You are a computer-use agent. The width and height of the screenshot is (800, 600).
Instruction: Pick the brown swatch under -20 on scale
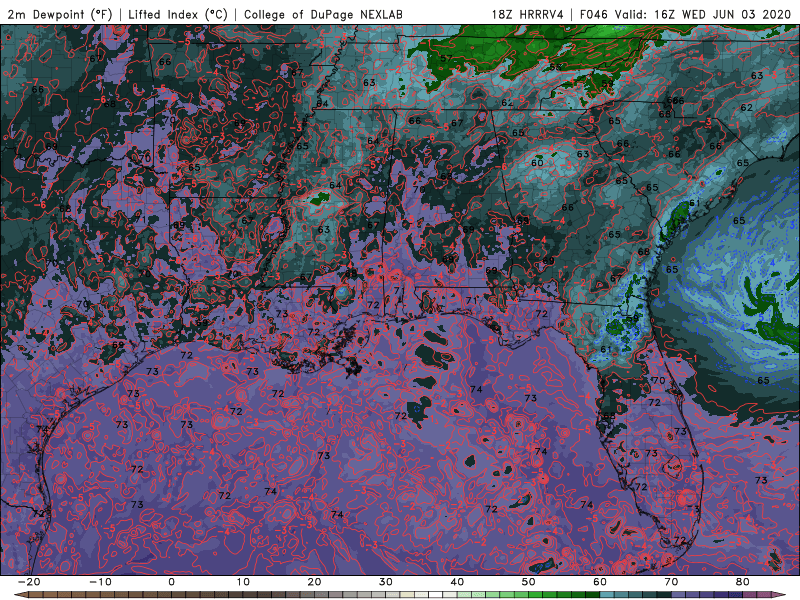coord(36,595)
